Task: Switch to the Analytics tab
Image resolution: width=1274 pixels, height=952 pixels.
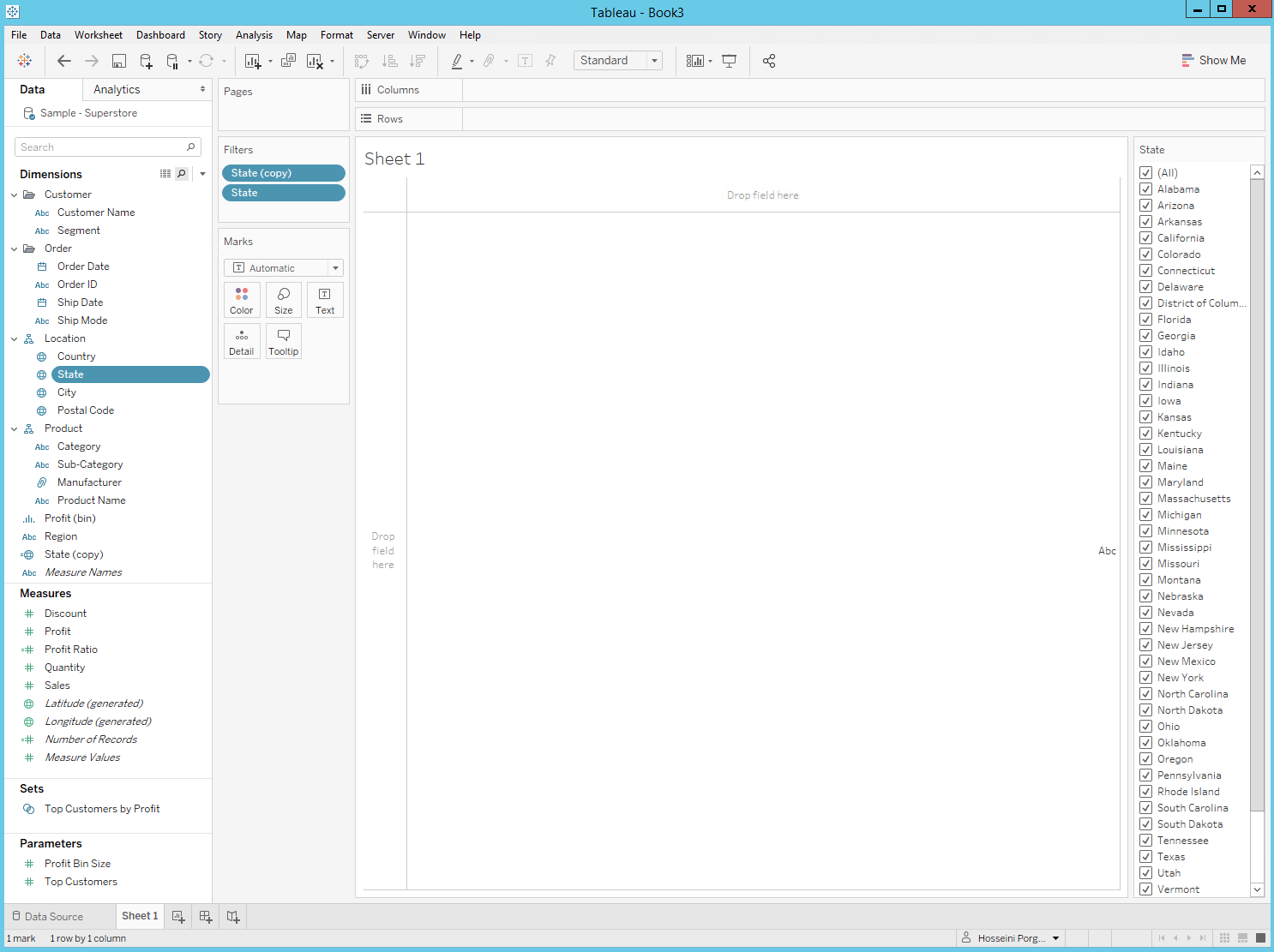Action: tap(117, 89)
